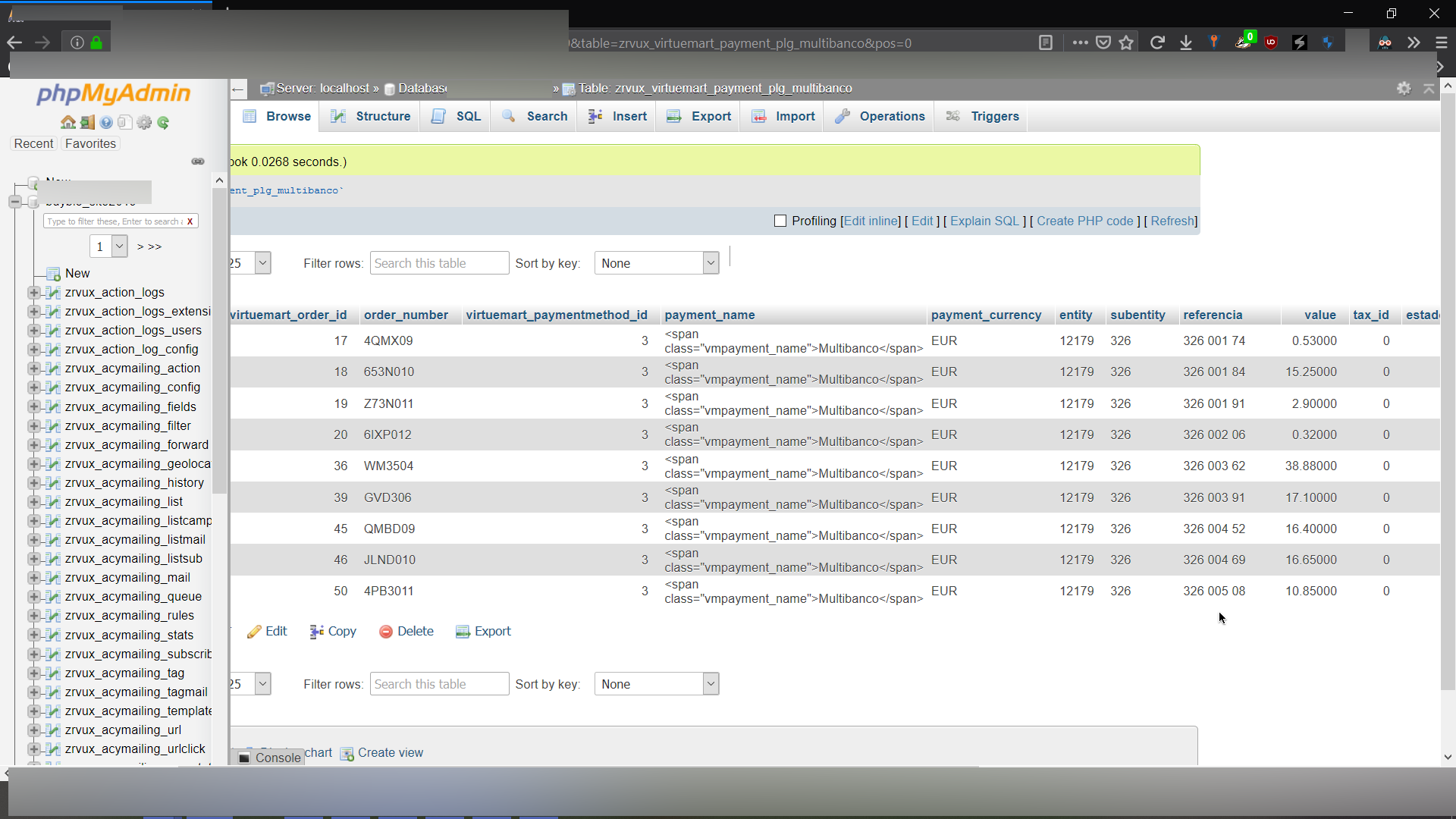The width and height of the screenshot is (1456, 819).
Task: Enable the Profiling checkbox
Action: pyautogui.click(x=780, y=221)
